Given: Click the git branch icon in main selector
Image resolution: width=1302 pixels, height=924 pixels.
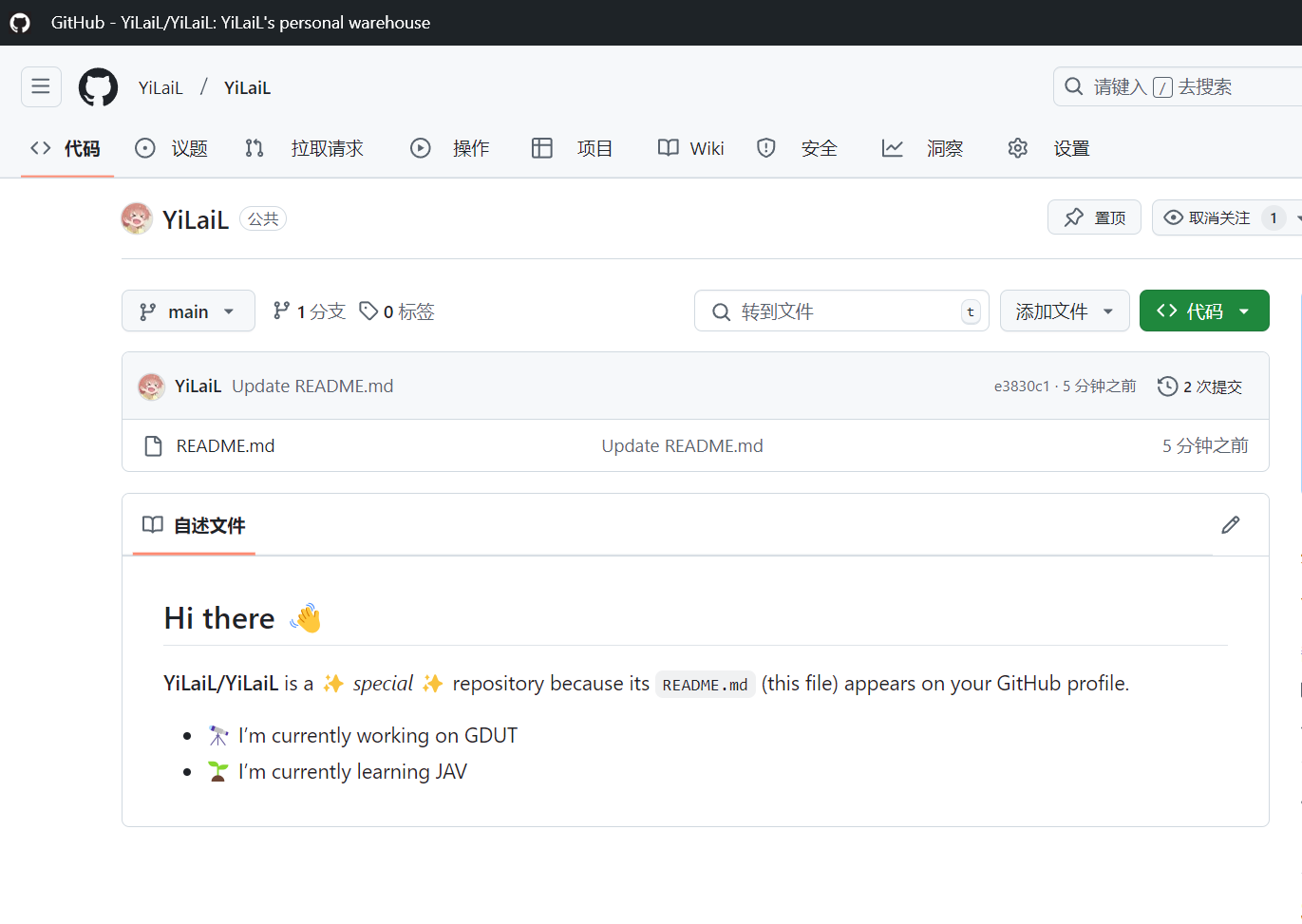Looking at the screenshot, I should tap(147, 311).
